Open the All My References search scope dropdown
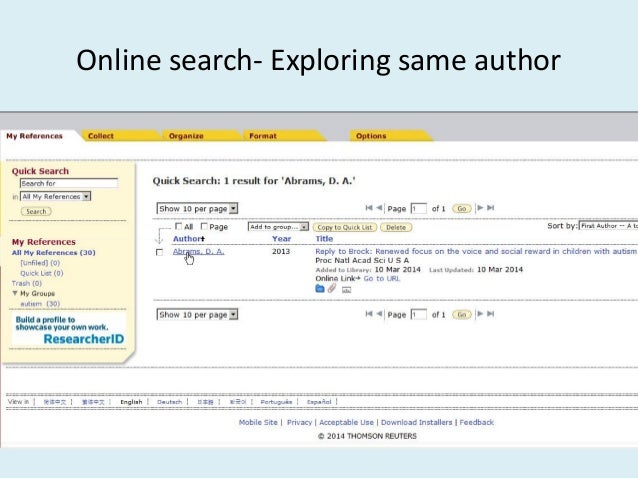 tap(55, 197)
